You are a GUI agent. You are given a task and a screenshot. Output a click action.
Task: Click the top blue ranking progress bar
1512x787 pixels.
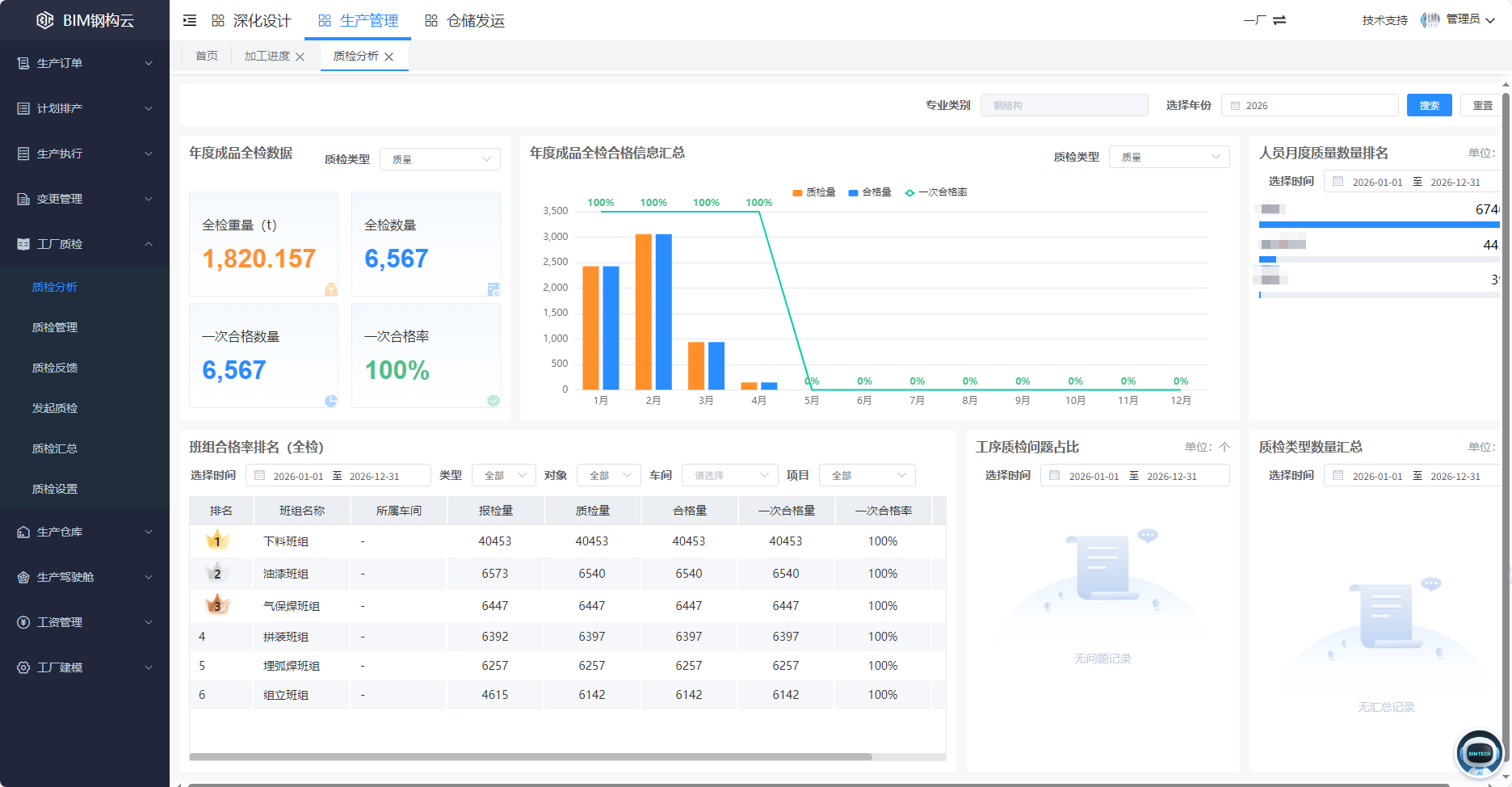point(1379,225)
